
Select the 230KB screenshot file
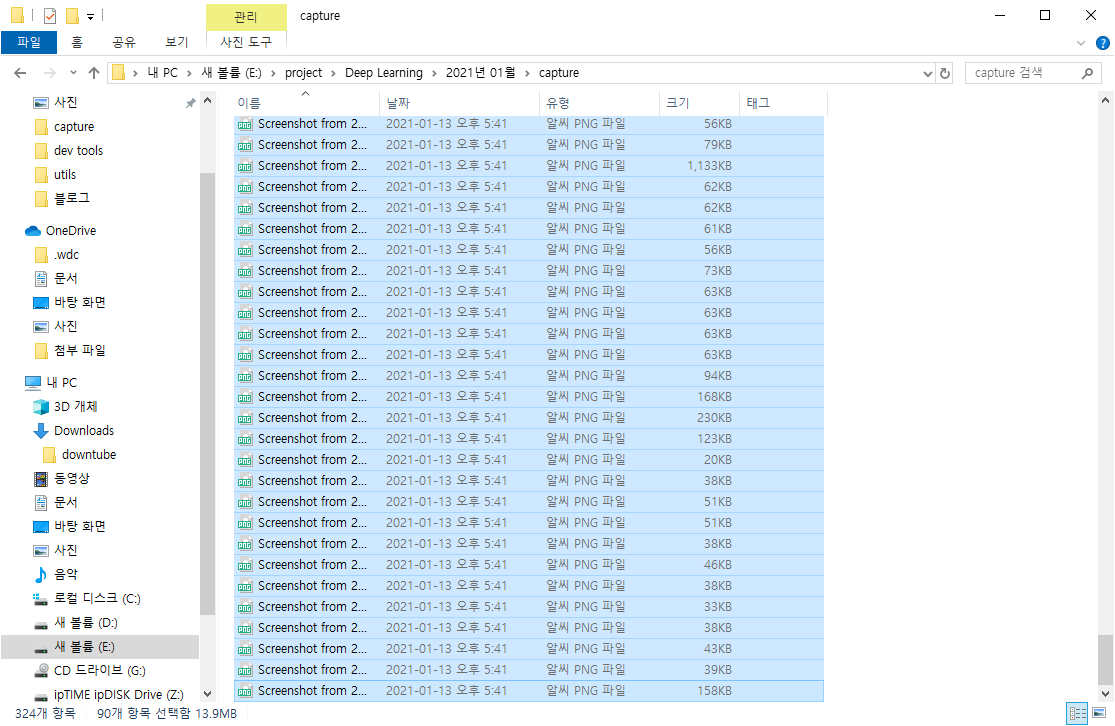[x=528, y=417]
